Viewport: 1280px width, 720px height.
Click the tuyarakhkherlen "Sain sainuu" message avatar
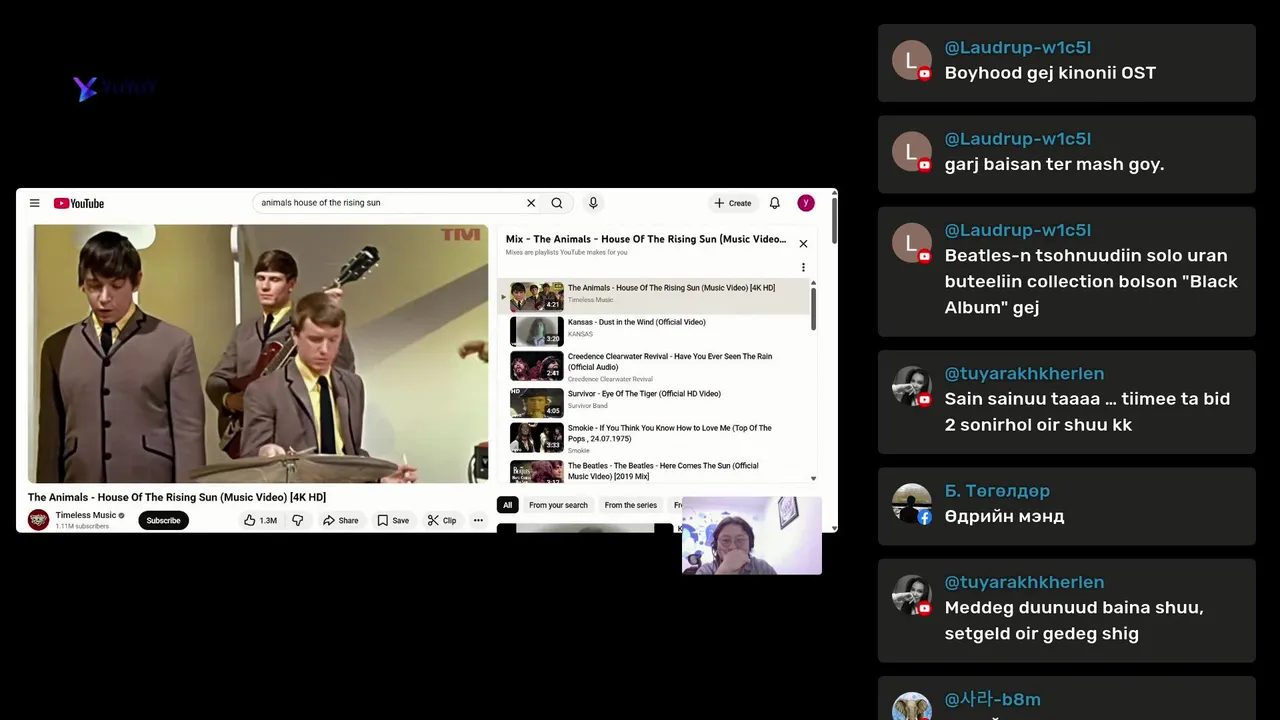[x=912, y=386]
